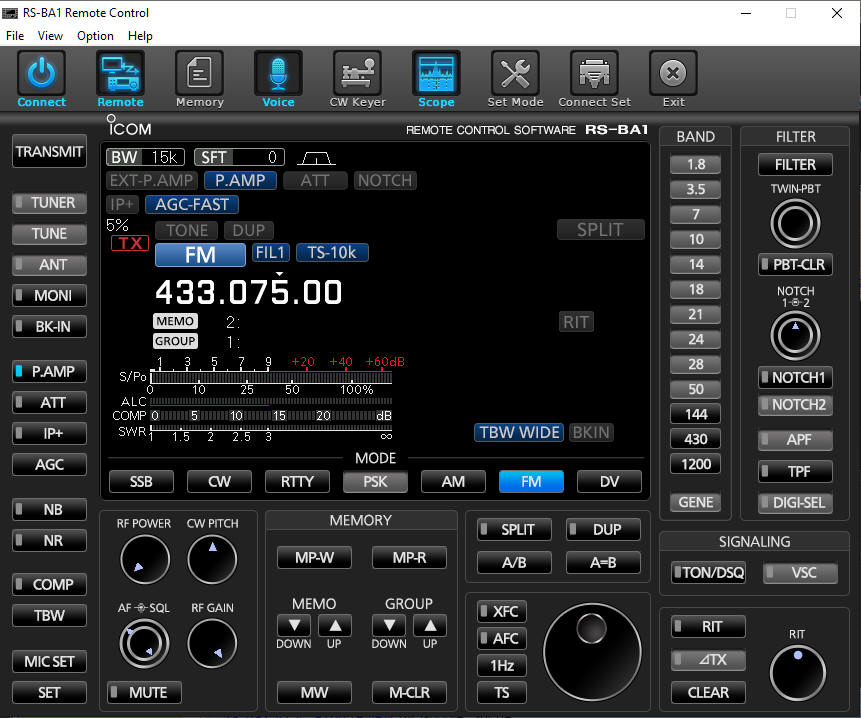Click the GROUP DOWN arrow
861x718 pixels.
(x=389, y=626)
